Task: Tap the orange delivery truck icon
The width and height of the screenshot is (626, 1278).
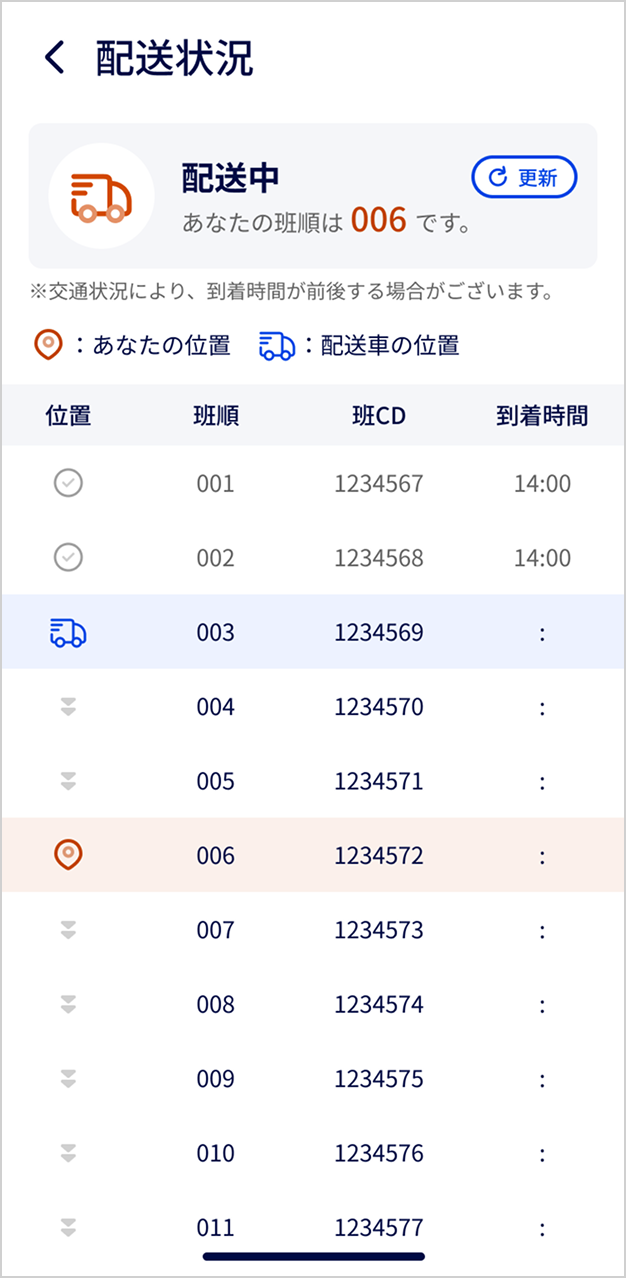Action: pos(100,196)
